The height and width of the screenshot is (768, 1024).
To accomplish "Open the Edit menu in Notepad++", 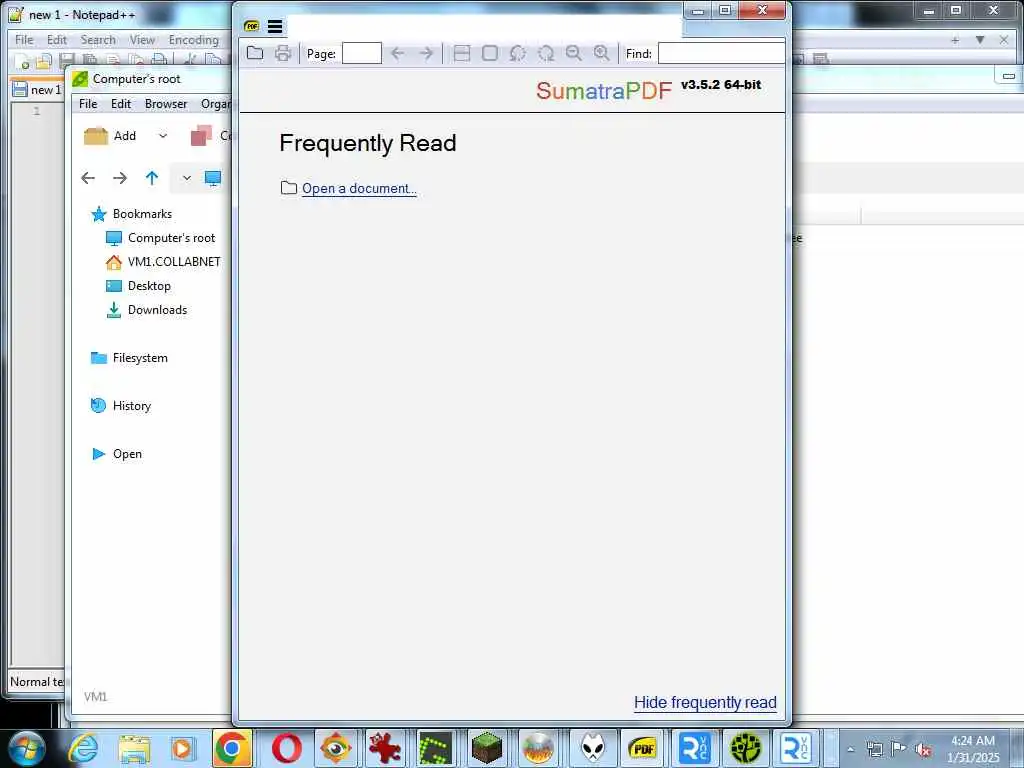I will 57,40.
